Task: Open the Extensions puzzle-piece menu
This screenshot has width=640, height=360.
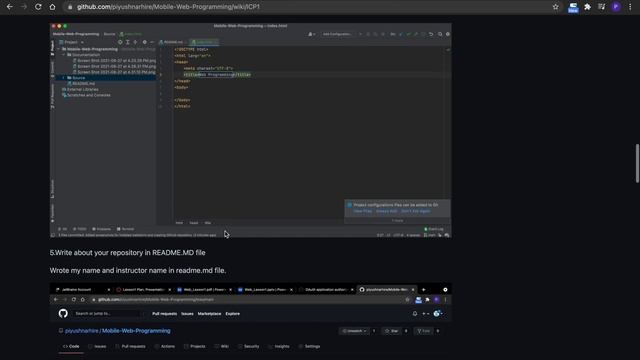Action: pyautogui.click(x=587, y=7)
